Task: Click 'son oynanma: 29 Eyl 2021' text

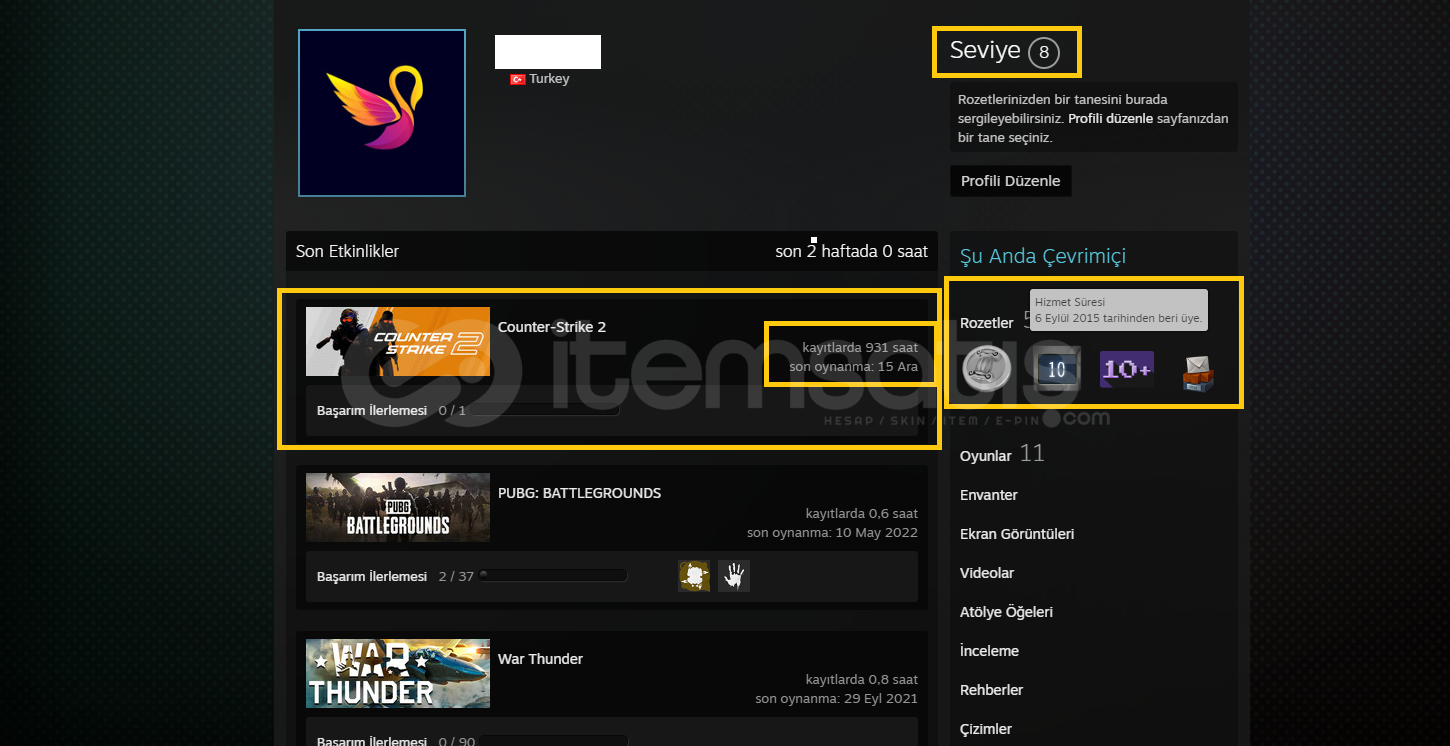Action: click(836, 699)
